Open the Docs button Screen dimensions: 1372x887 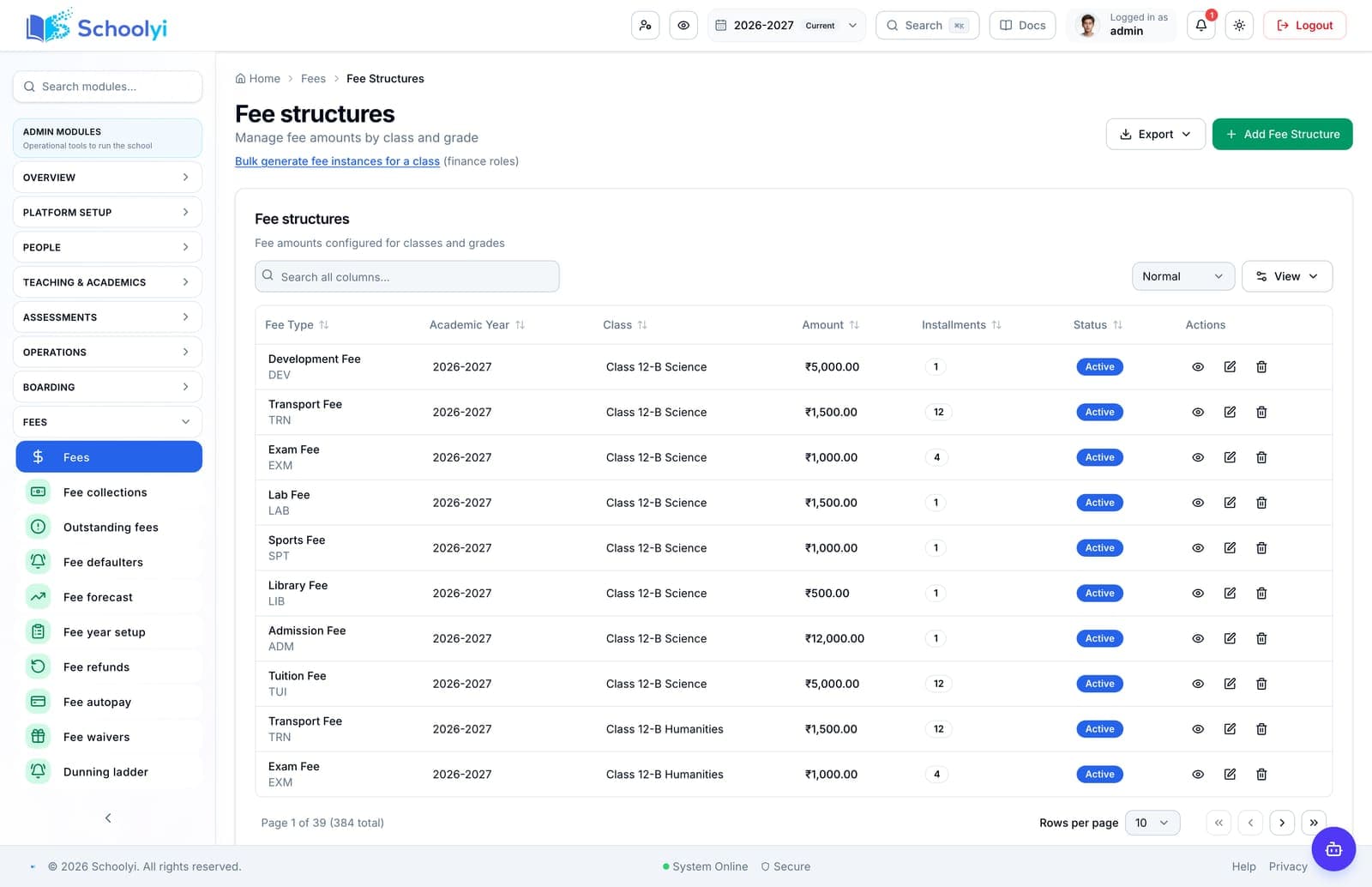click(1022, 26)
